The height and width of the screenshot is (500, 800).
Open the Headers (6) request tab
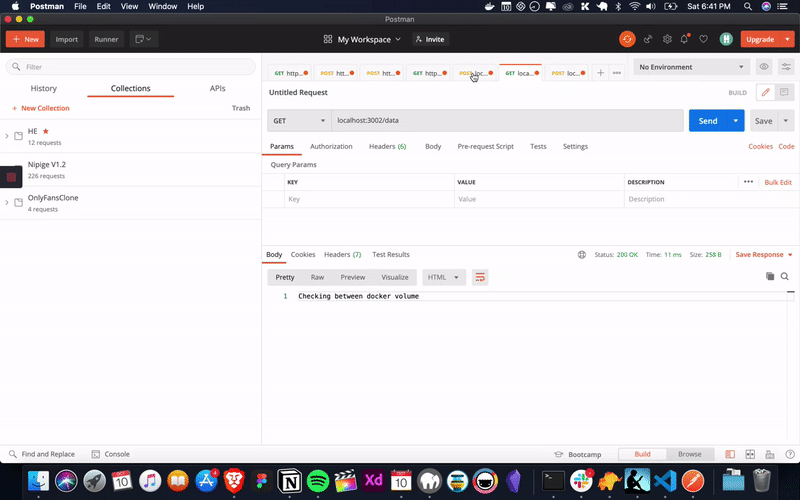click(x=387, y=146)
